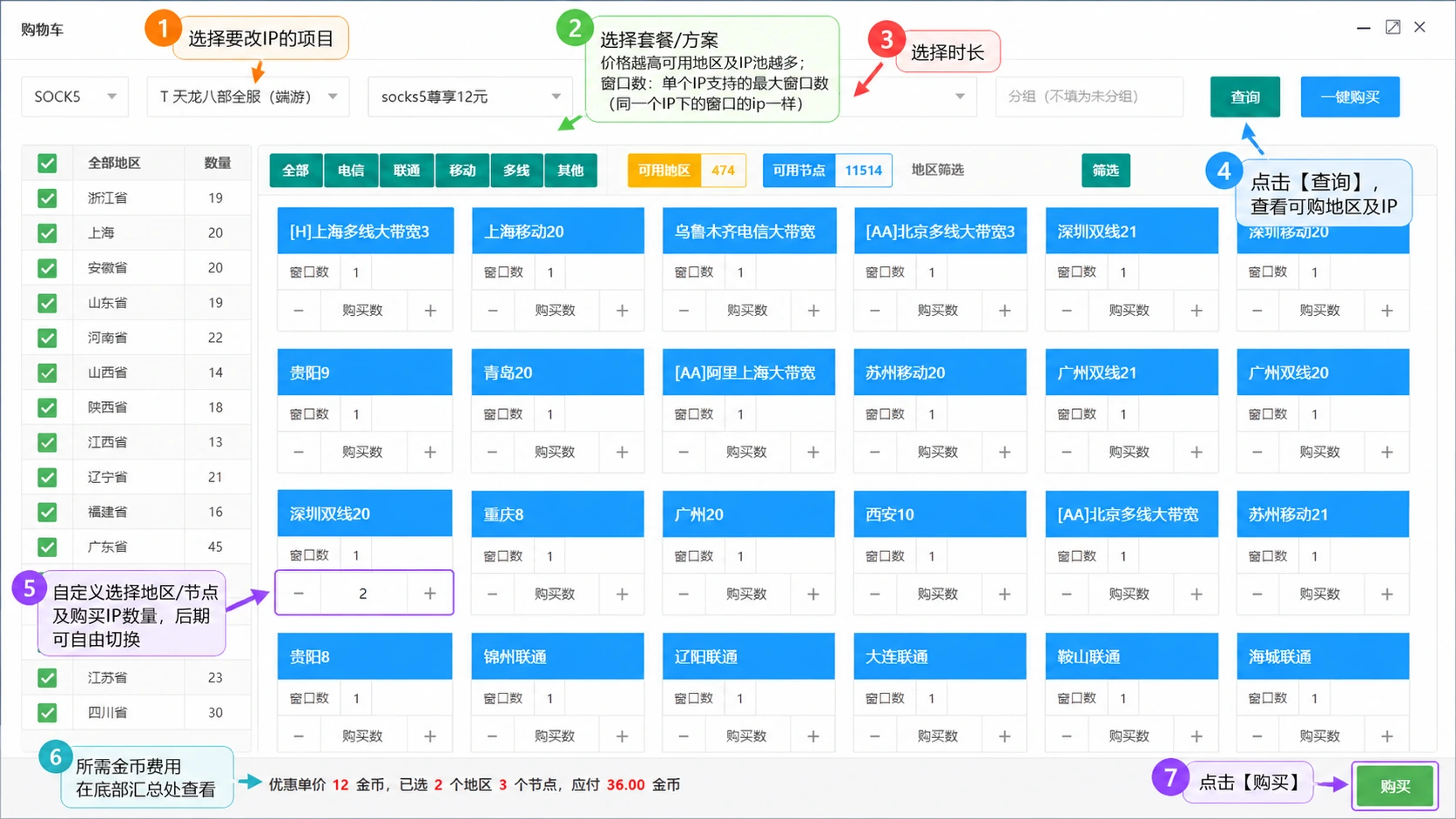Click plus button on 深圳双线21
1456x819 pixels.
pos(1196,311)
